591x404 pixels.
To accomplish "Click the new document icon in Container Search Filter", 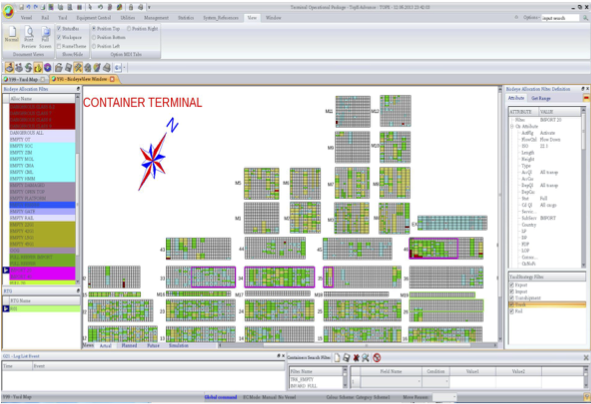I will (337, 358).
